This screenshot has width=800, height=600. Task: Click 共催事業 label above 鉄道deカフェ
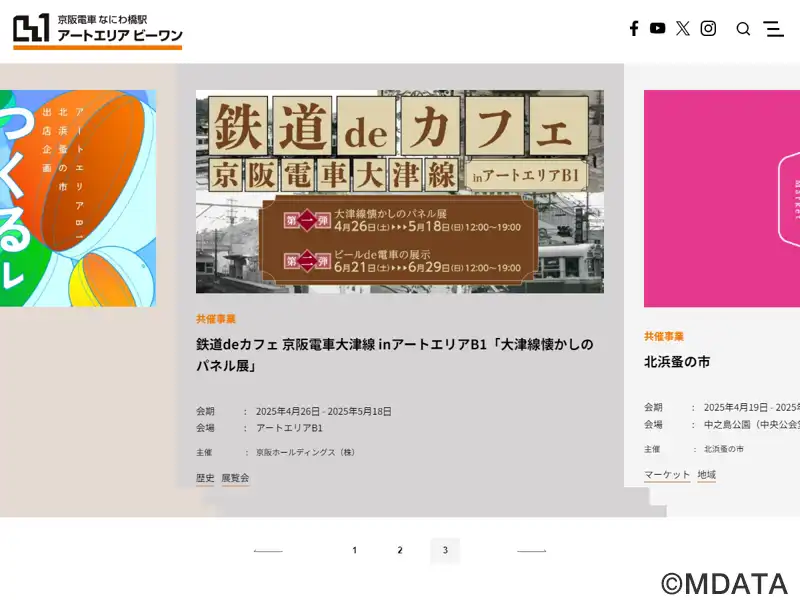216,319
